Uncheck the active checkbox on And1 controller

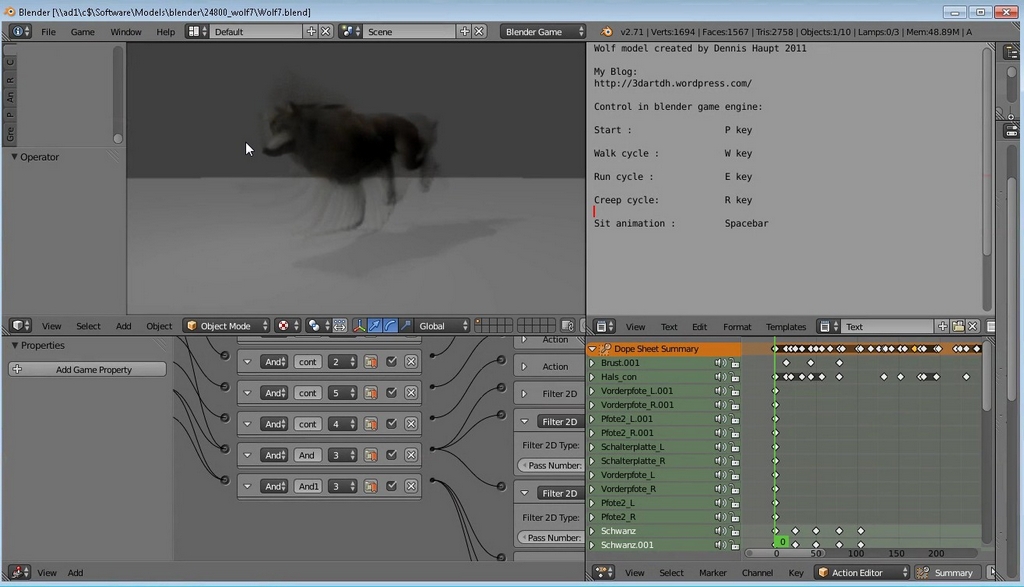tap(391, 486)
